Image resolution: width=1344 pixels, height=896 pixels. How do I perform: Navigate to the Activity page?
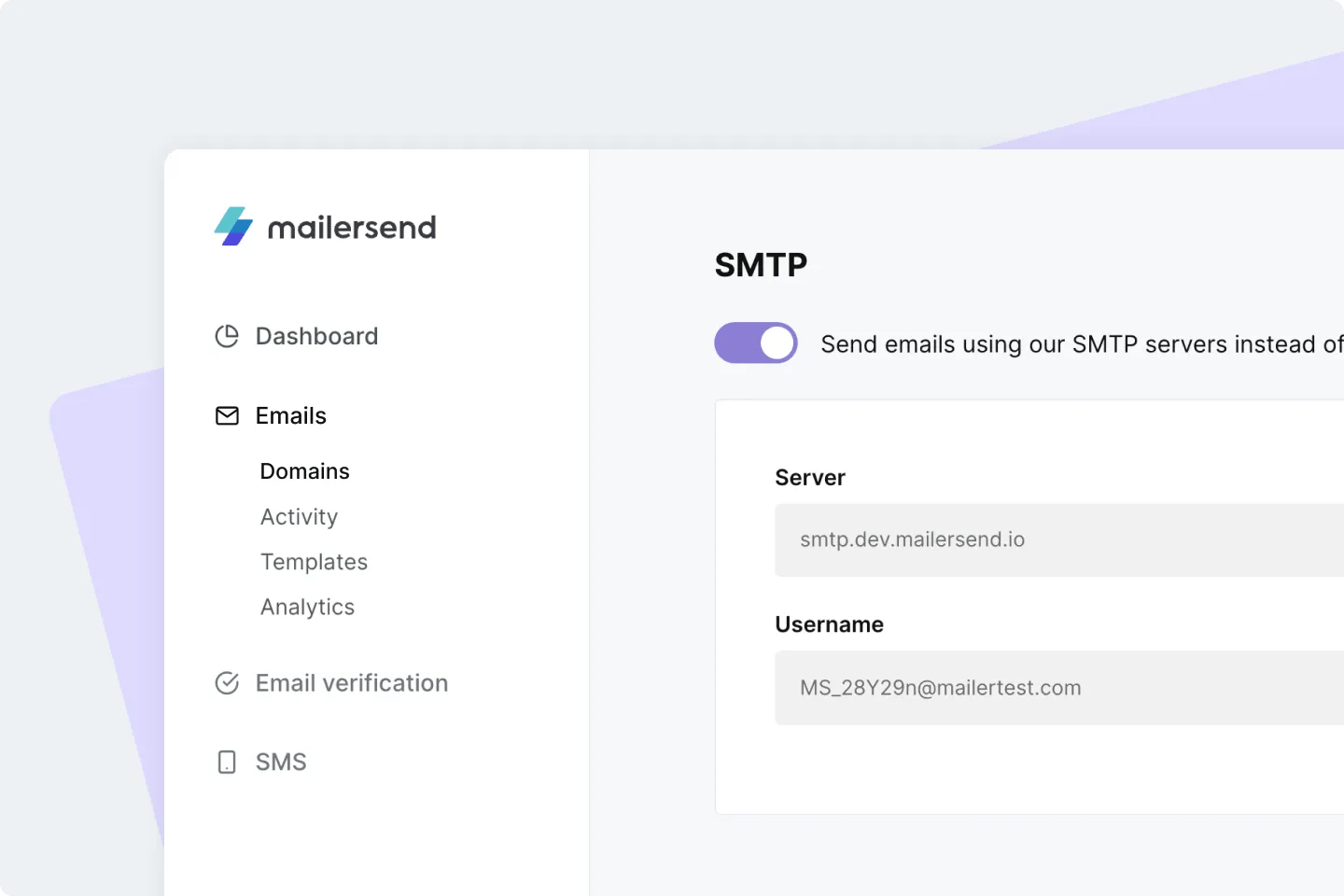(x=299, y=517)
